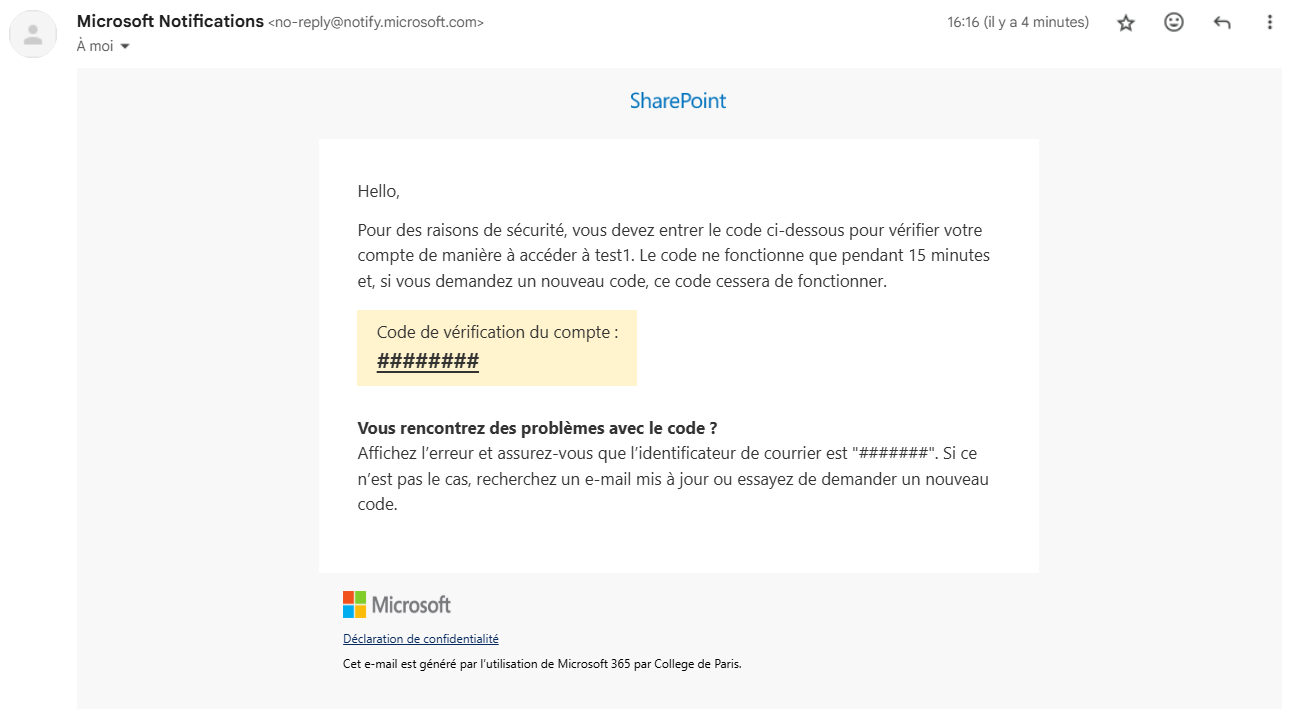Add an emoji reaction to the email
The height and width of the screenshot is (727, 1299).
point(1173,22)
